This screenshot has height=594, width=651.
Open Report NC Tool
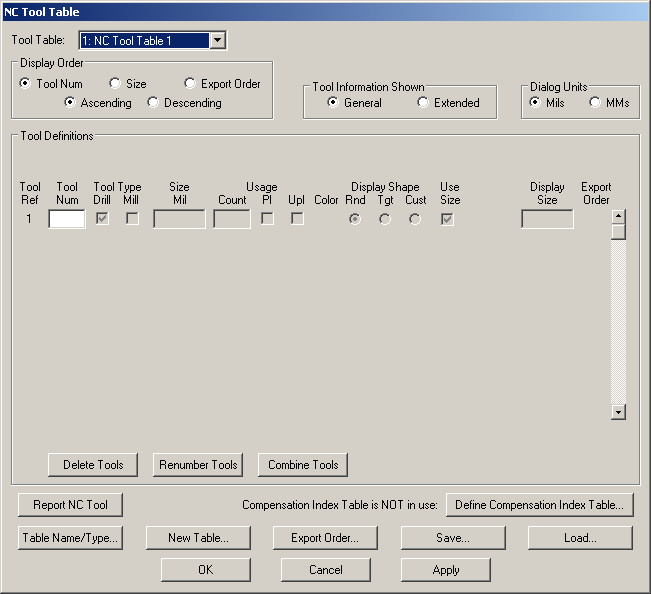click(70, 505)
